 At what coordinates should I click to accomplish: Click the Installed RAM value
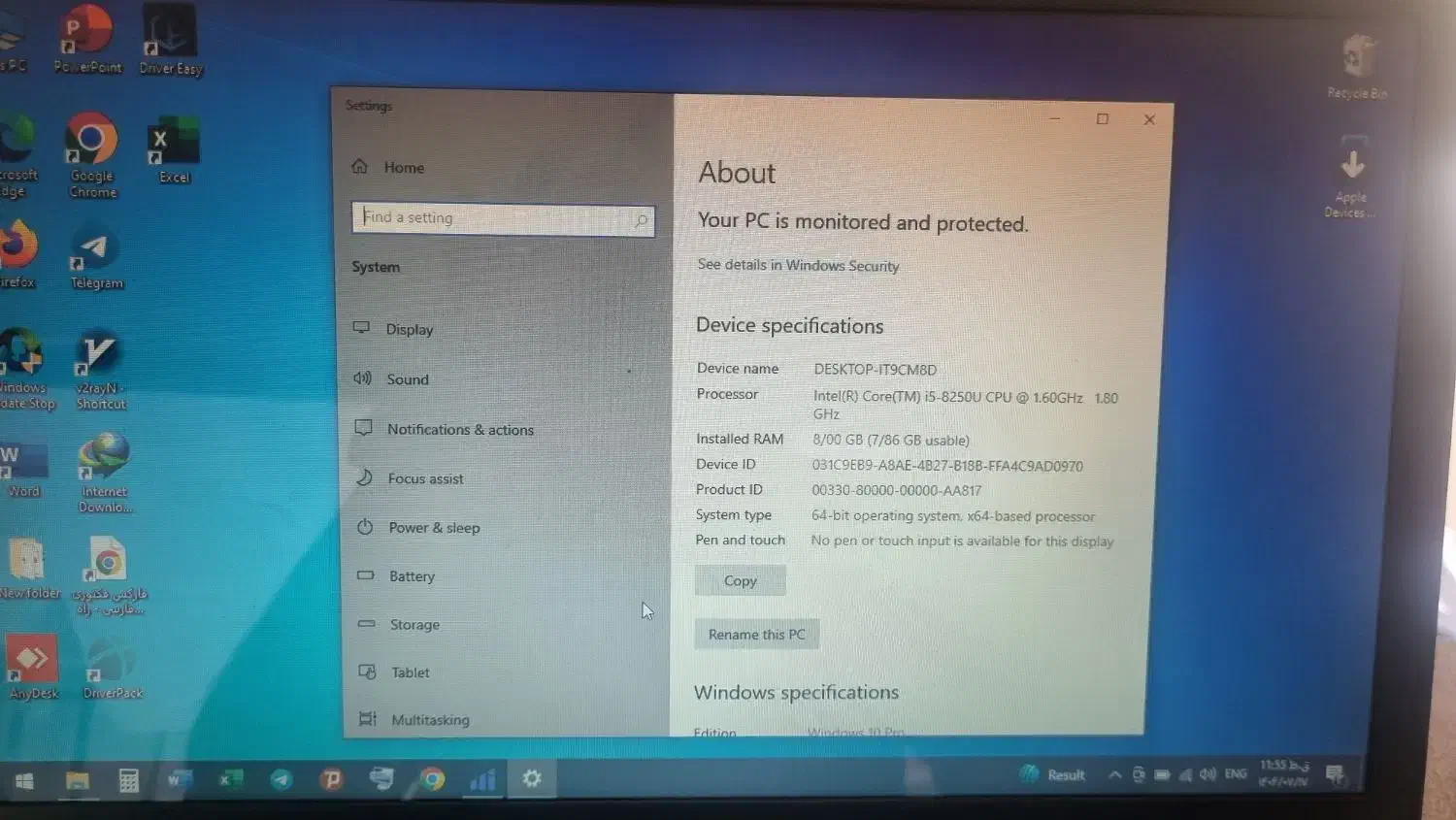(890, 440)
